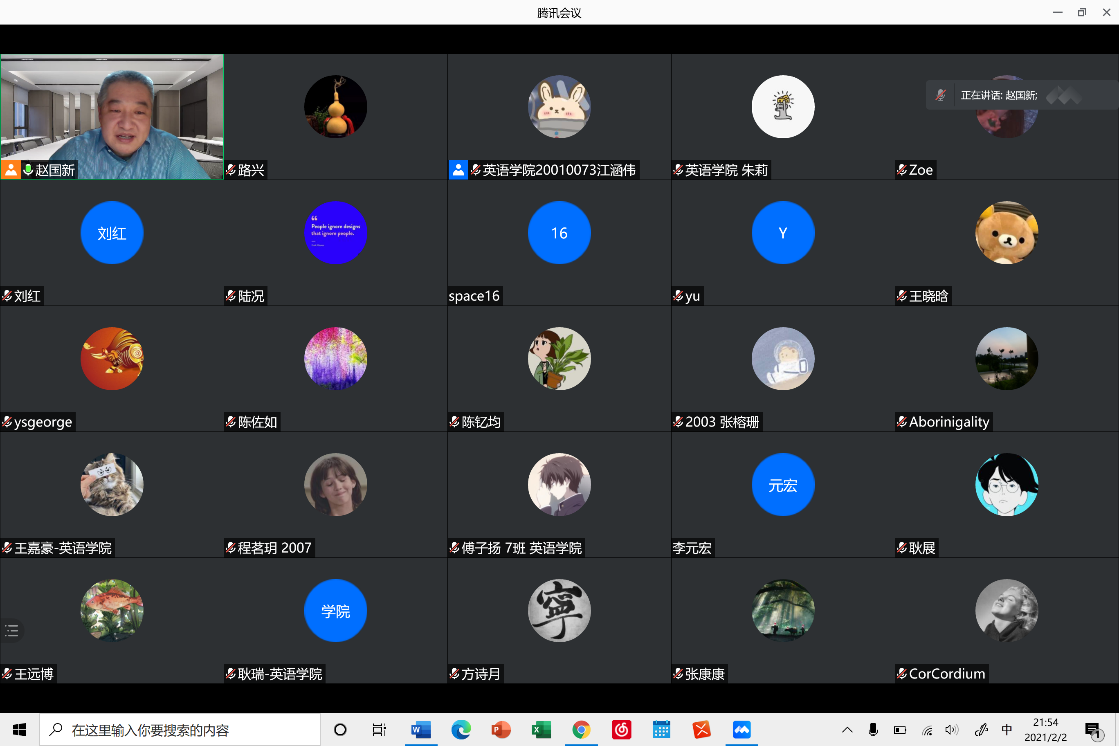Toggle the system volume icon in the tray

coord(951,730)
